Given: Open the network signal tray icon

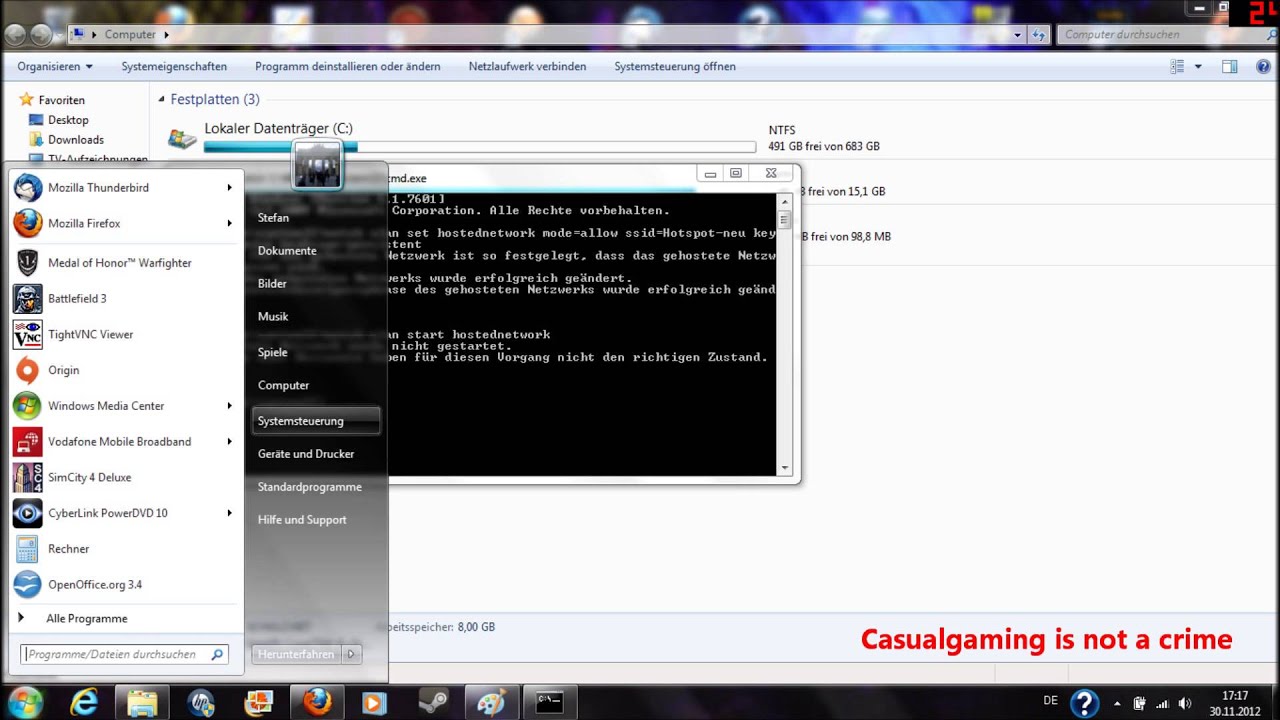Looking at the screenshot, I should click(1162, 703).
